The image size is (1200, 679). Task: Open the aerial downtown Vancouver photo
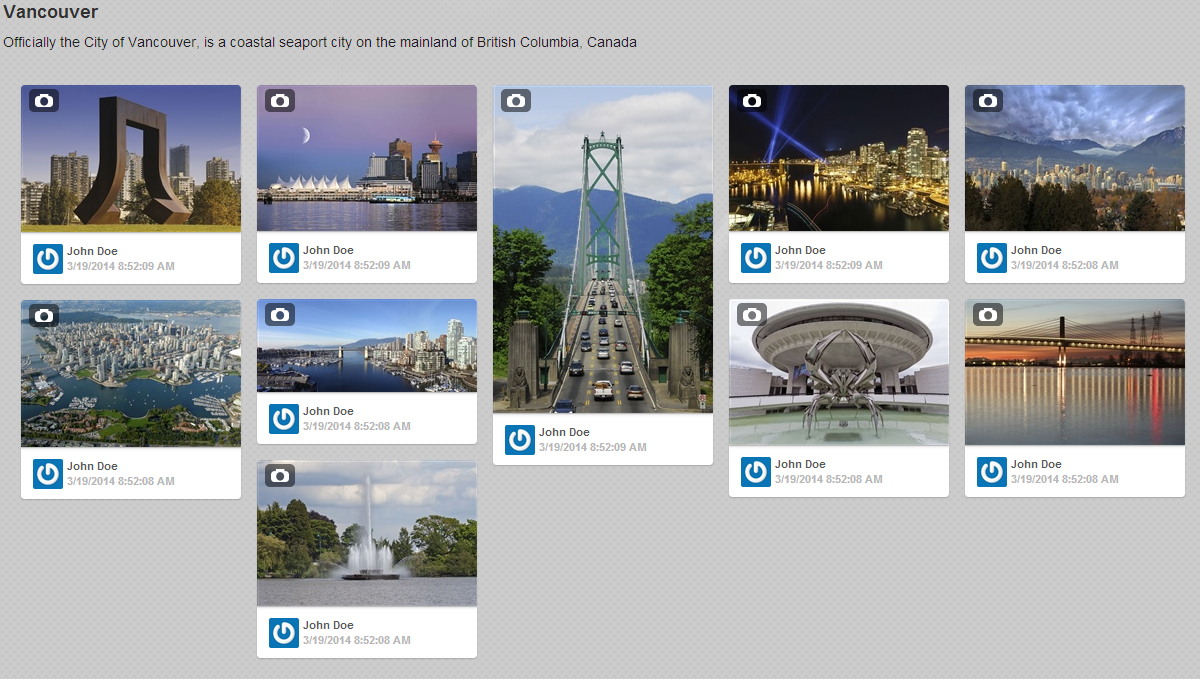pos(131,373)
